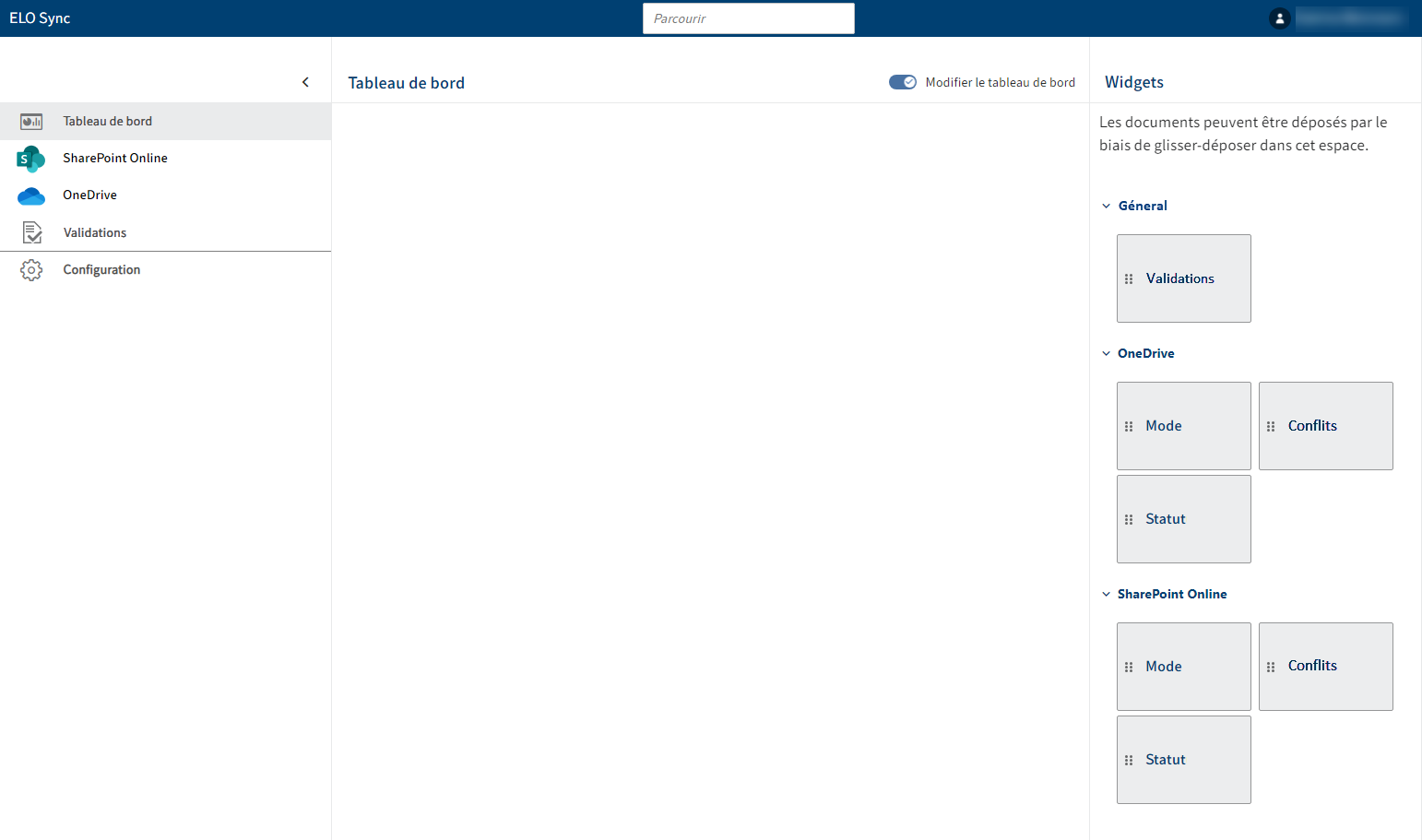Grab the OneDrive Mode widget drag handle
Viewport: 1422px width, 840px height.
coord(1129,426)
